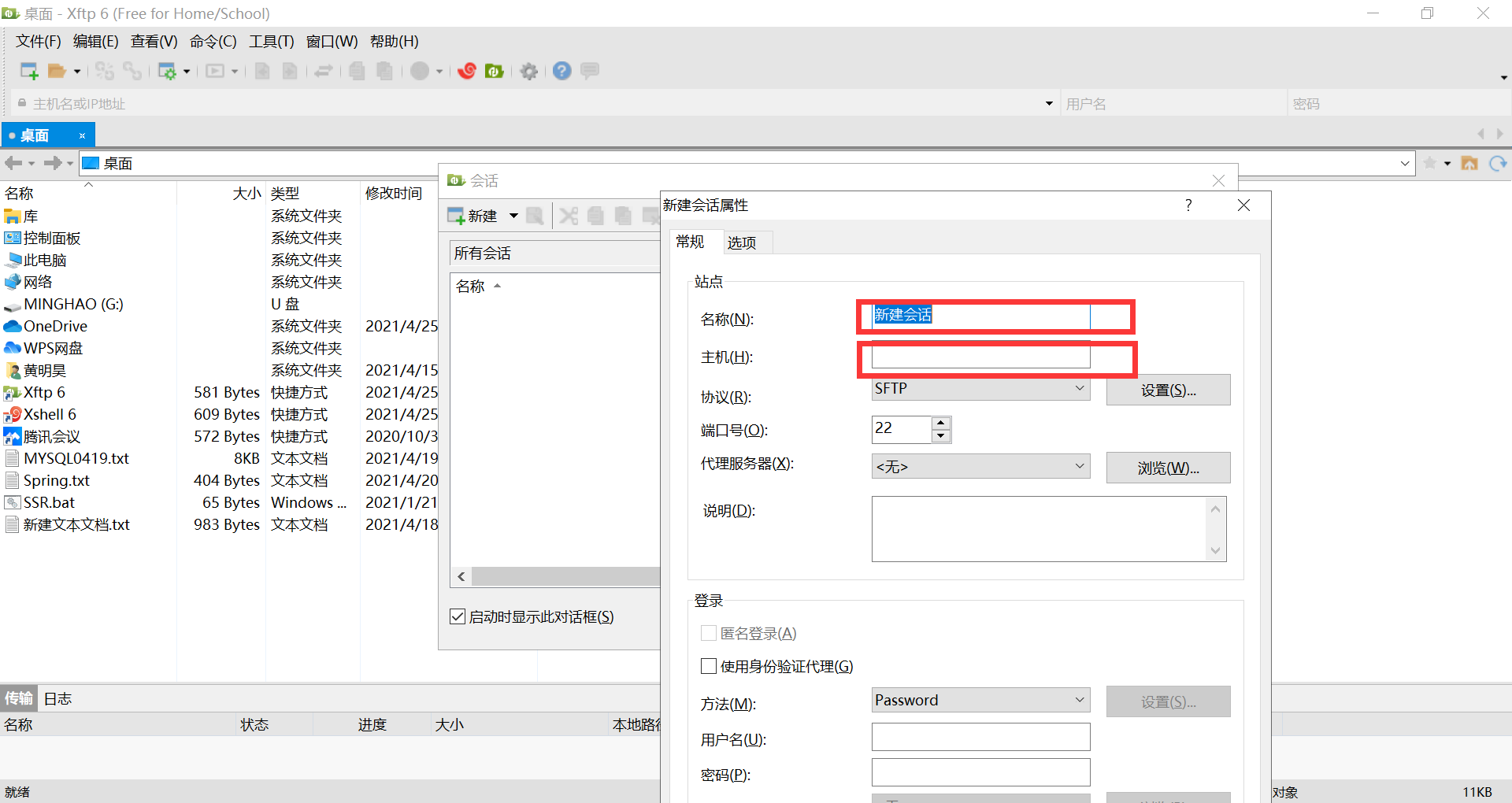Switch to the 日志 tab
1512x803 pixels.
click(x=57, y=698)
